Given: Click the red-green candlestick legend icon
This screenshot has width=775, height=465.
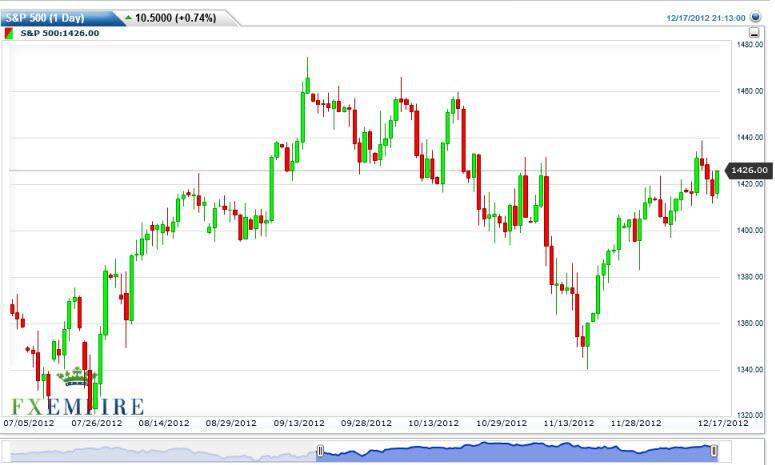Looking at the screenshot, I should click(x=11, y=33).
